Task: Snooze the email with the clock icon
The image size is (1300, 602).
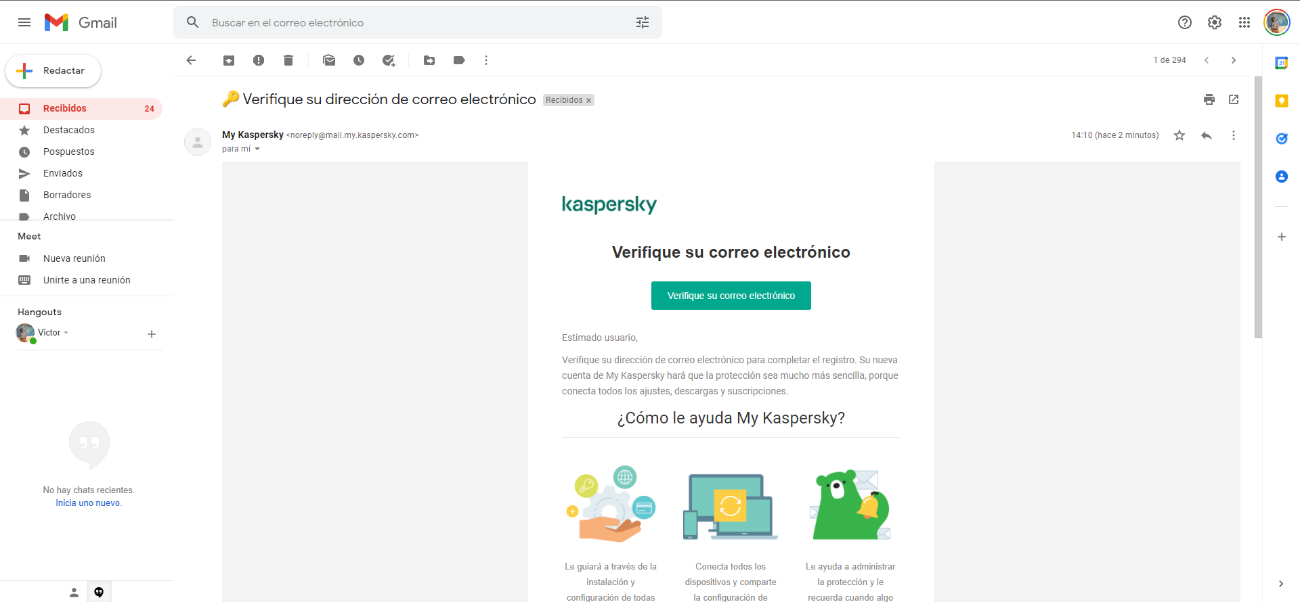Action: point(358,60)
